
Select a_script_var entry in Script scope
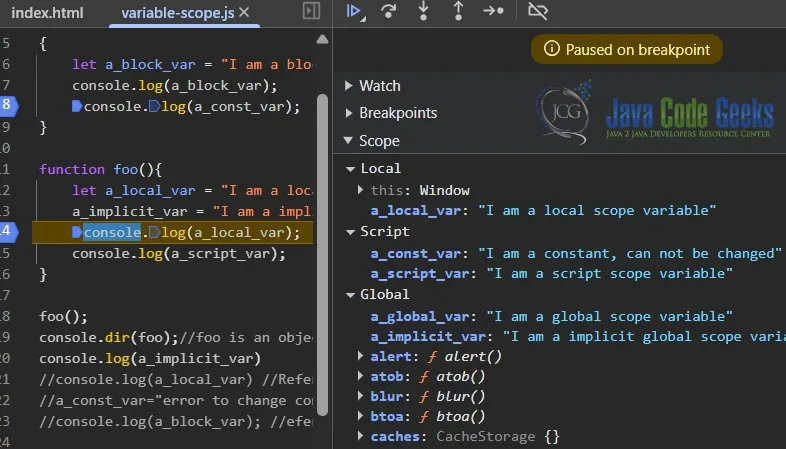click(551, 274)
